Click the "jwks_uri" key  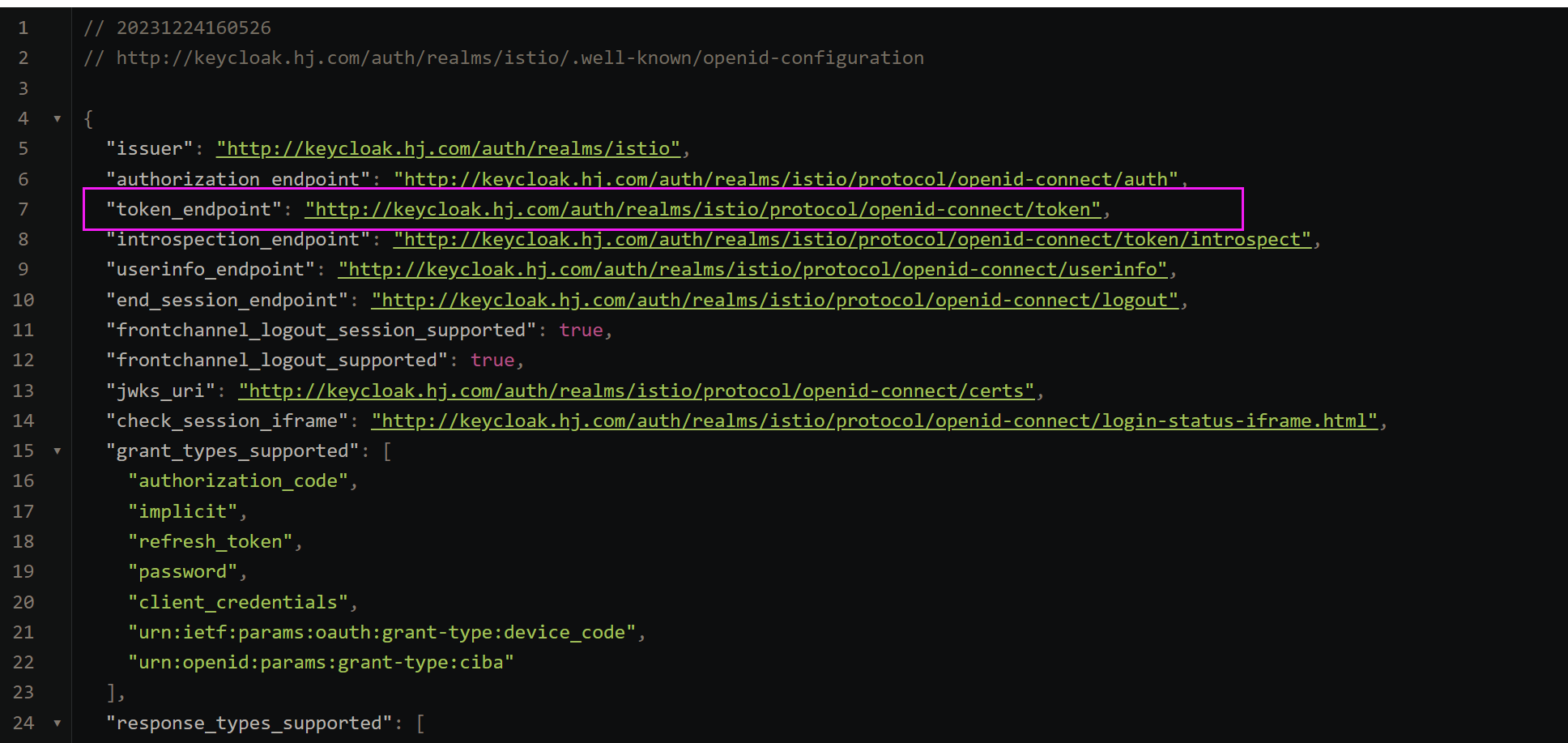(161, 391)
